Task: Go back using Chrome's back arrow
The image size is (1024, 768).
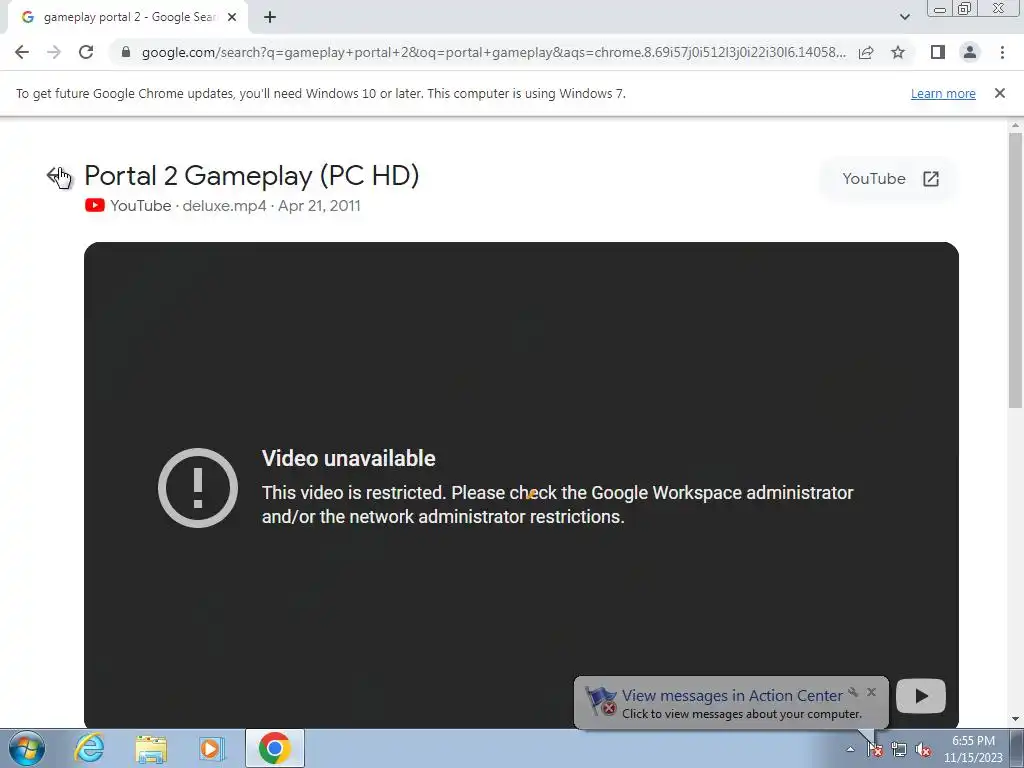Action: 22,52
